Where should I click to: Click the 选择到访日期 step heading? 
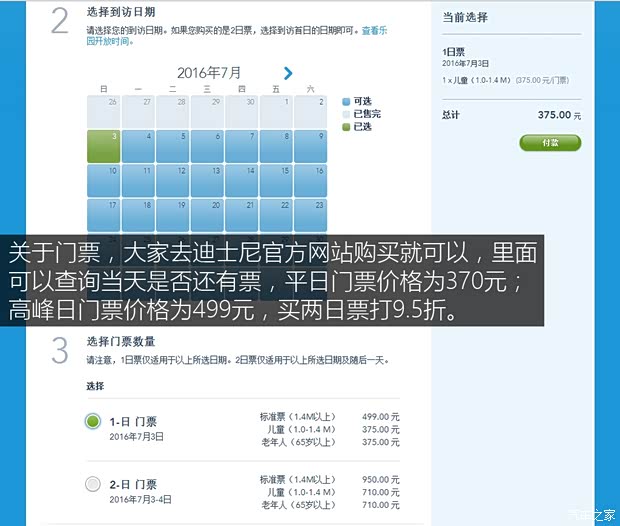(121, 12)
